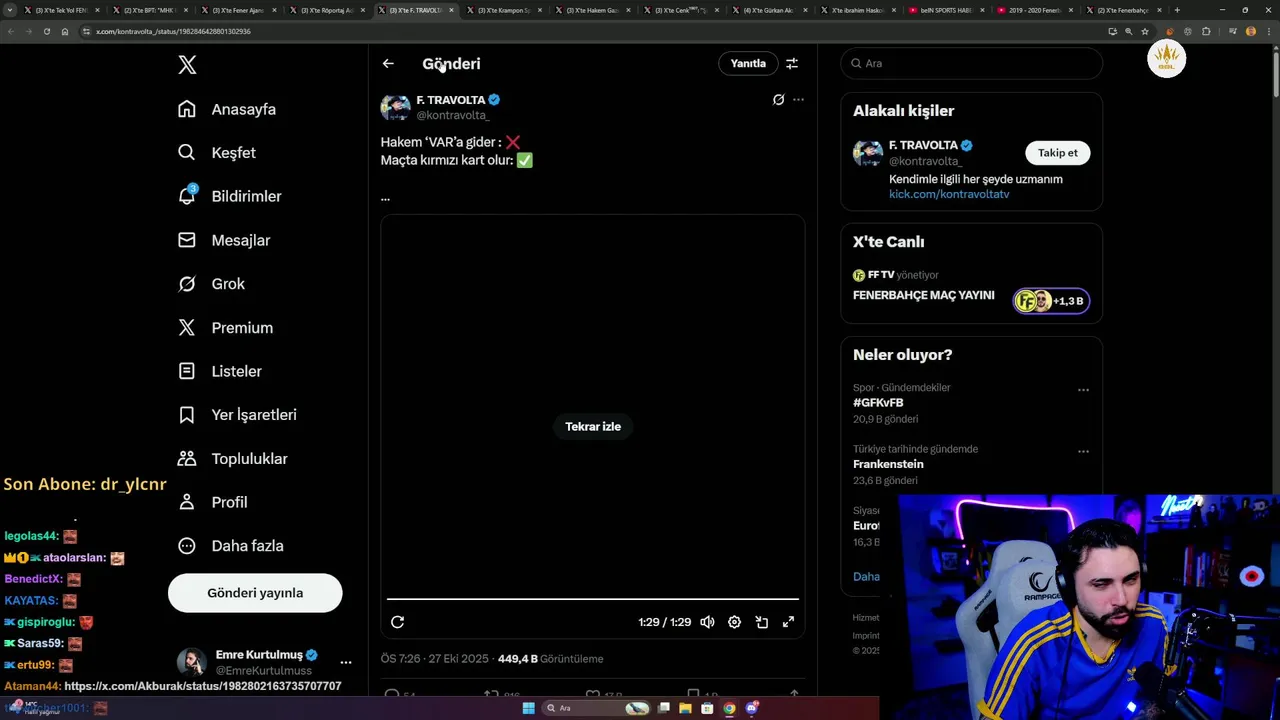Image resolution: width=1280 pixels, height=720 pixels.
Task: Click Gönderi yayınla button
Action: (x=255, y=593)
